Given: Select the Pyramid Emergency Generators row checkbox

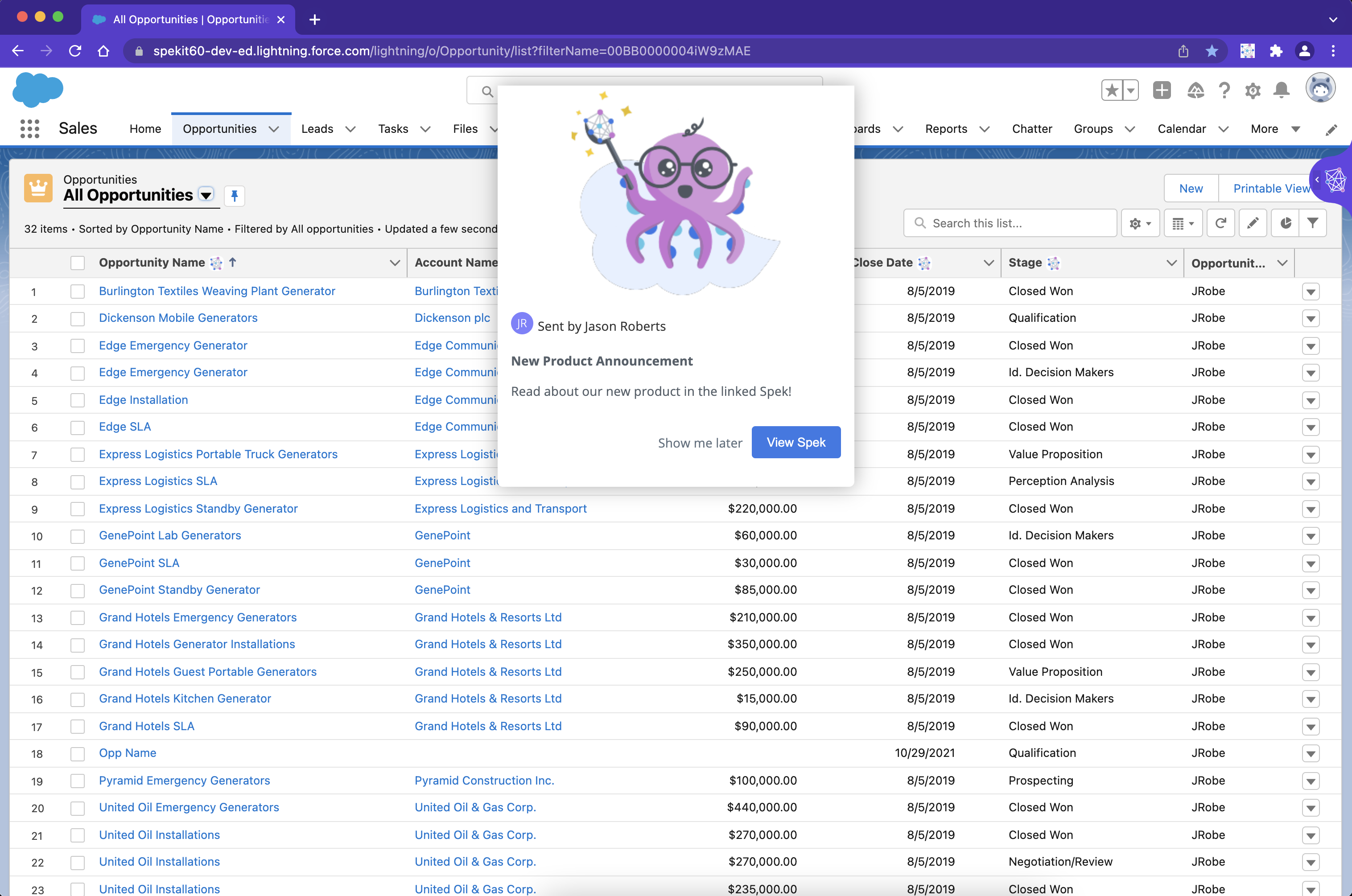Looking at the screenshot, I should tap(78, 781).
